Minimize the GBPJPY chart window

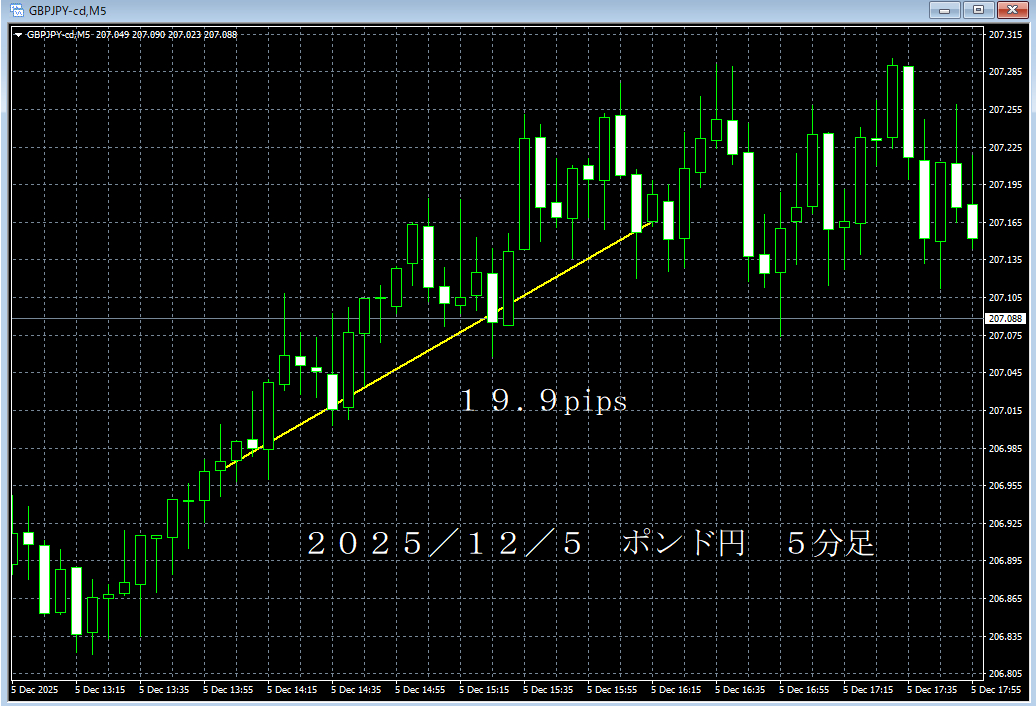[x=944, y=10]
